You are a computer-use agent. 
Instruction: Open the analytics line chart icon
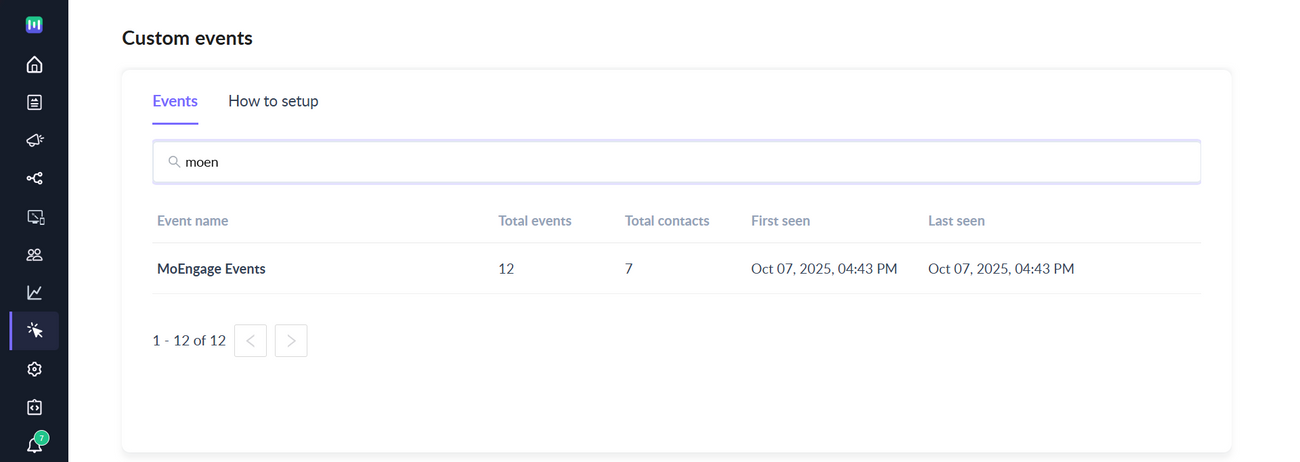click(34, 293)
